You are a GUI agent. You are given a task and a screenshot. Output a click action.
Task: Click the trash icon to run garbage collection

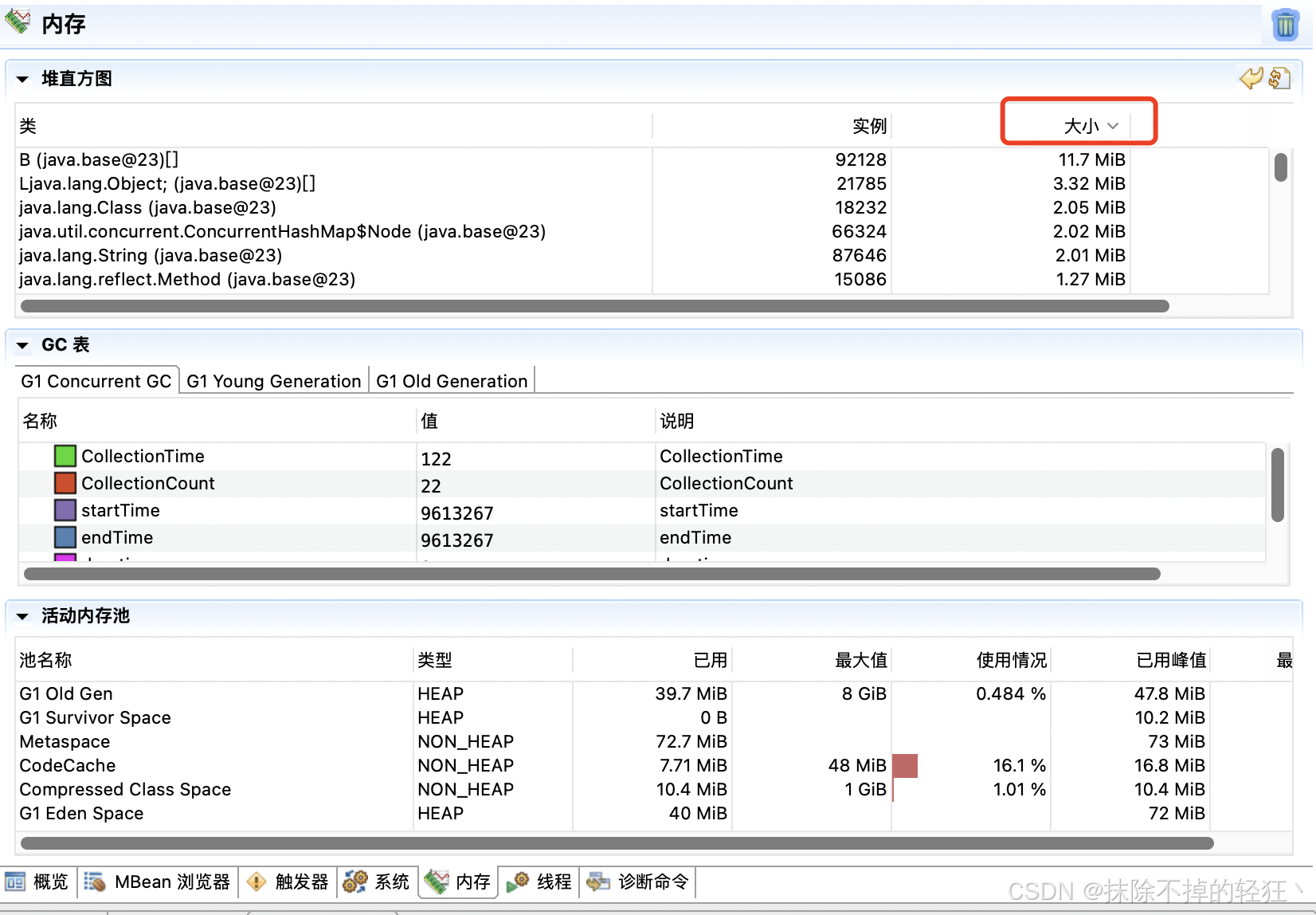(x=1284, y=25)
